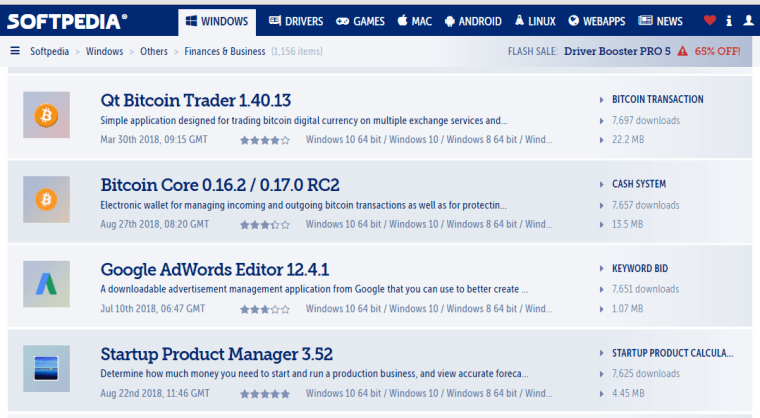
Task: Go to the Games section
Action: (x=360, y=21)
